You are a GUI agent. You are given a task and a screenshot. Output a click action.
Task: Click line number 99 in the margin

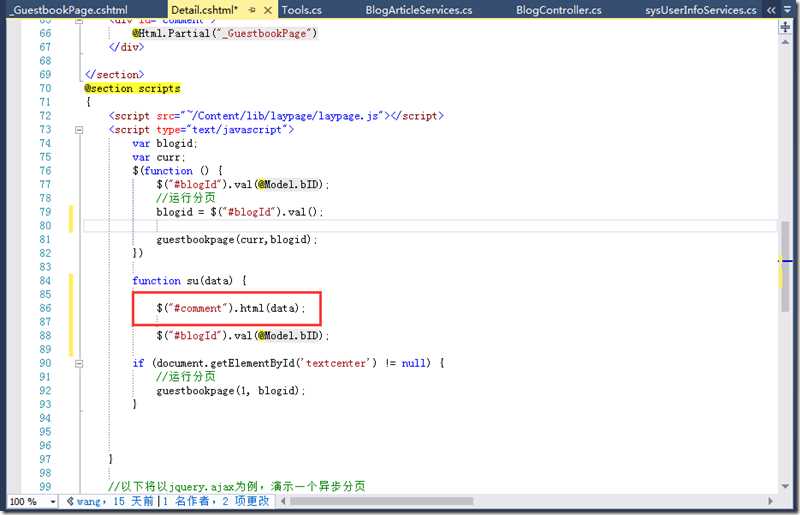point(45,487)
